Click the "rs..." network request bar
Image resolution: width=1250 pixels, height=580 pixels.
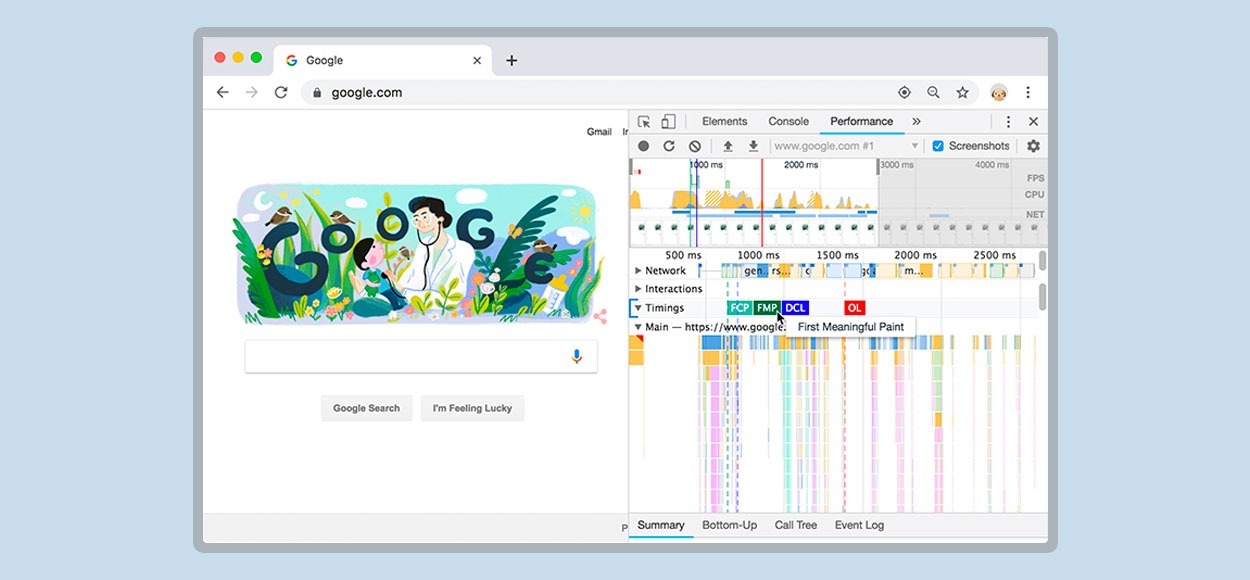tap(780, 271)
